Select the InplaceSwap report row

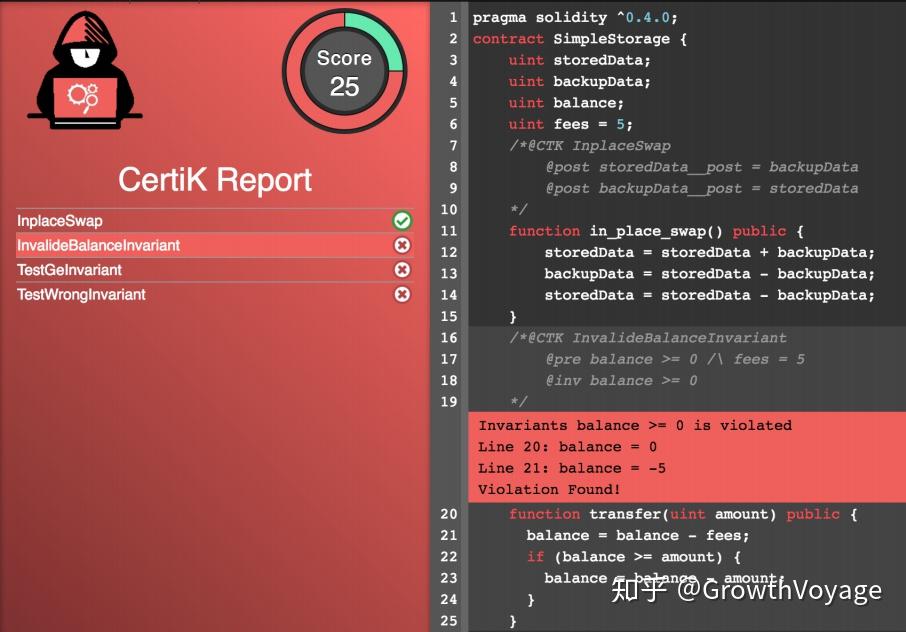click(x=214, y=221)
